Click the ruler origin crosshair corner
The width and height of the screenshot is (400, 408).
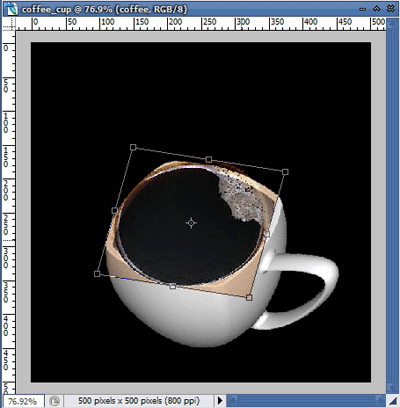[x=9, y=24]
